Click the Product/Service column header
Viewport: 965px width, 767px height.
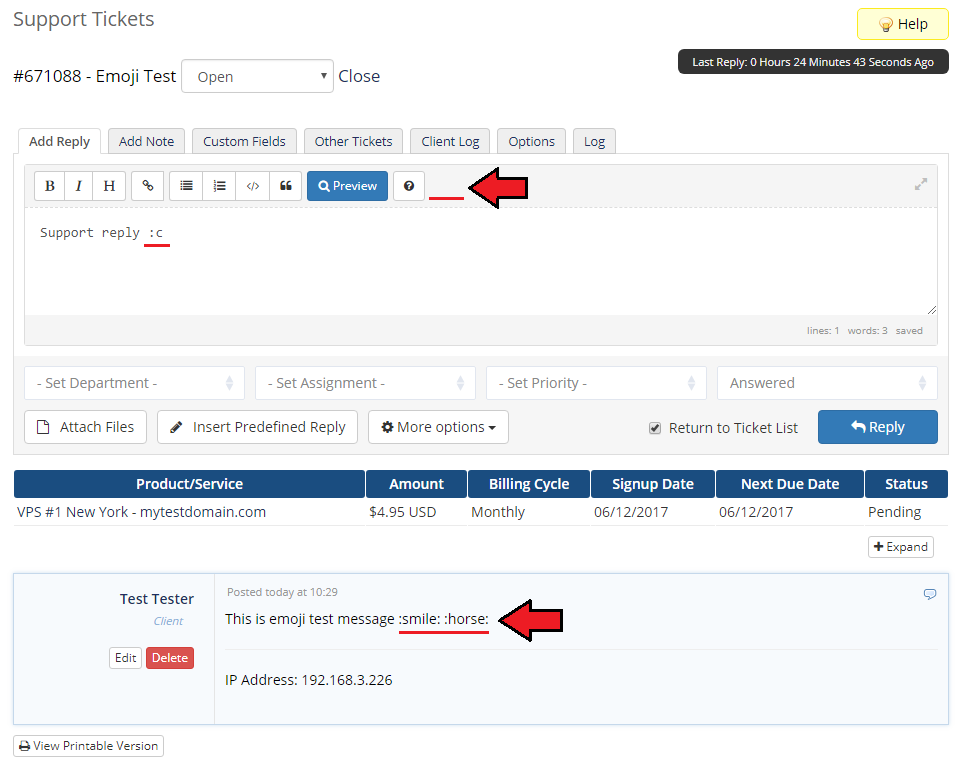click(x=189, y=484)
